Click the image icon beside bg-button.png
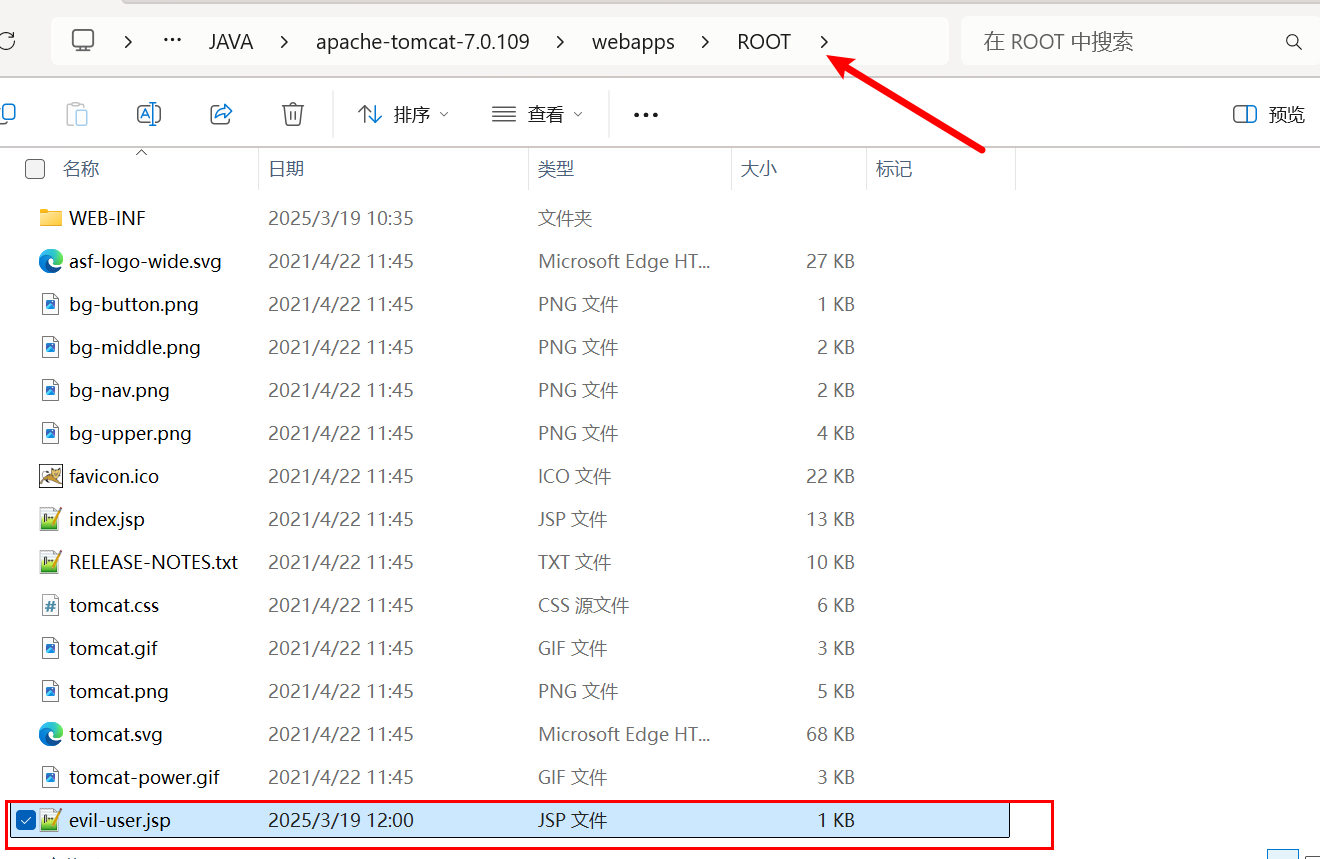1320x859 pixels. (50, 304)
